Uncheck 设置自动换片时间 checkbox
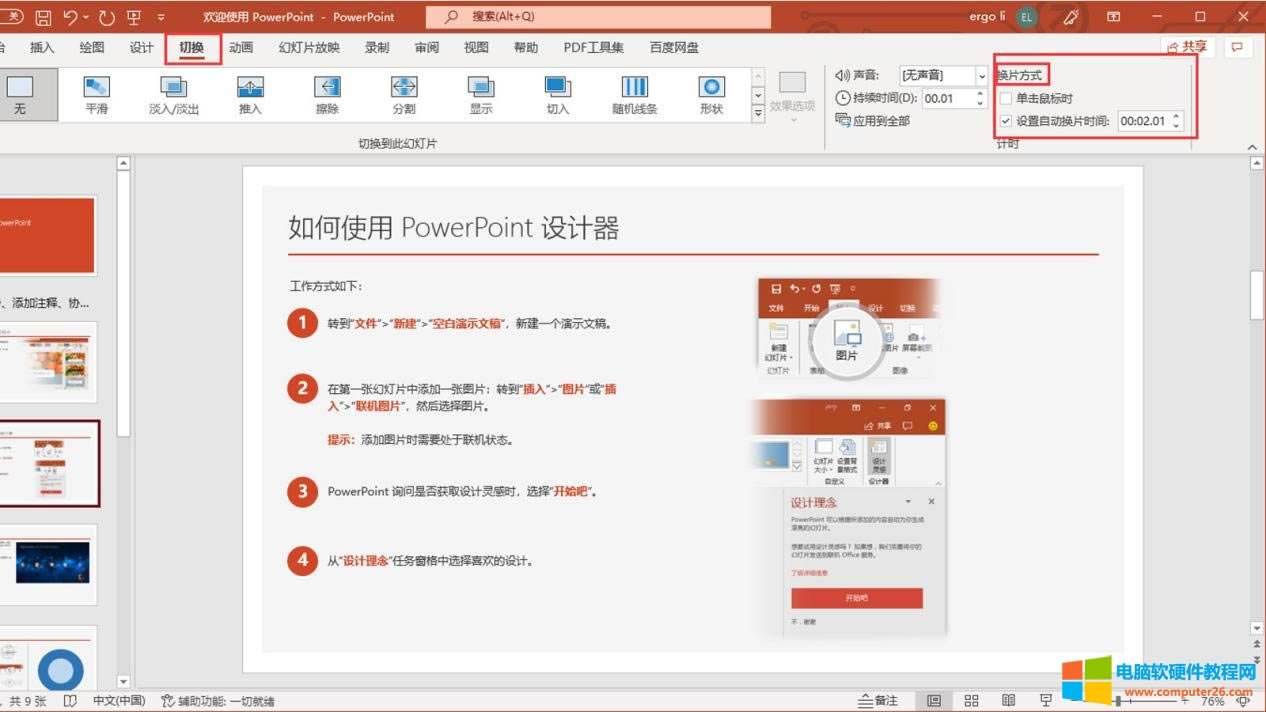Screen dimensions: 1266x712 pos(1006,121)
